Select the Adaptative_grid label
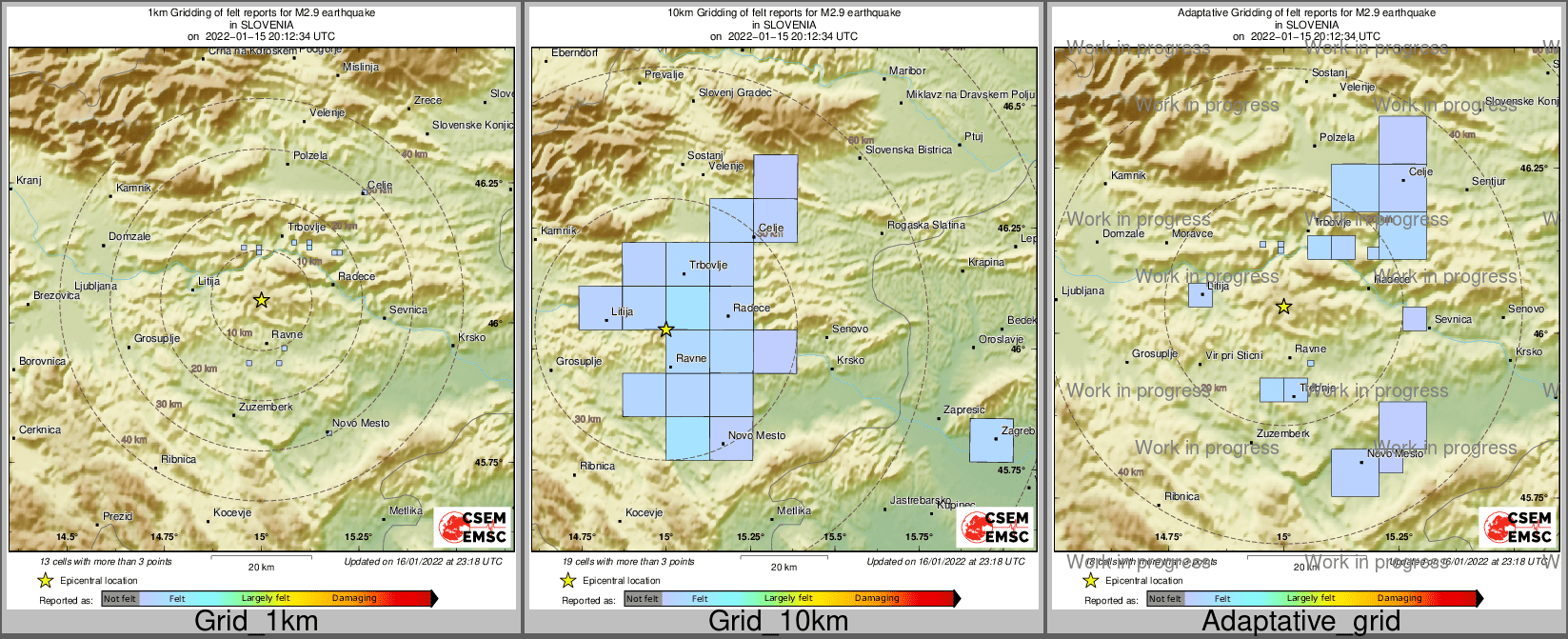 coord(1301,621)
